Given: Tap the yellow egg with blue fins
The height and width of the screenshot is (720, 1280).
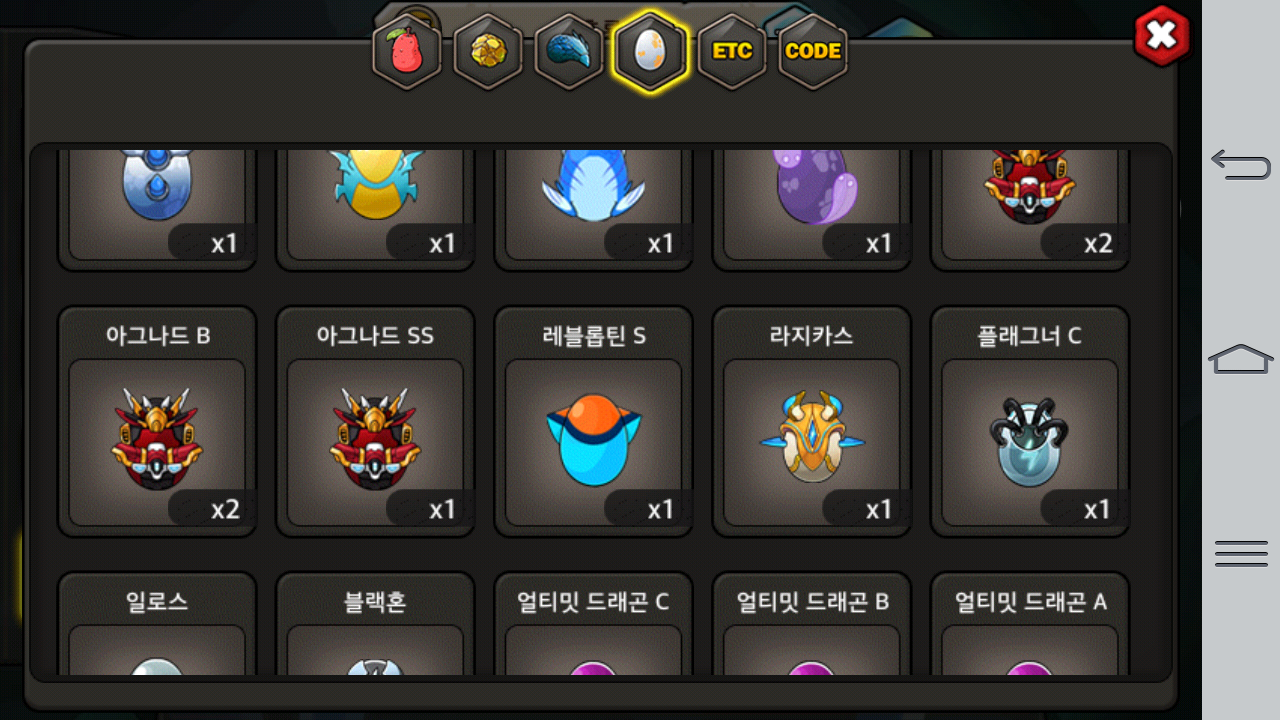Looking at the screenshot, I should click(x=375, y=208).
